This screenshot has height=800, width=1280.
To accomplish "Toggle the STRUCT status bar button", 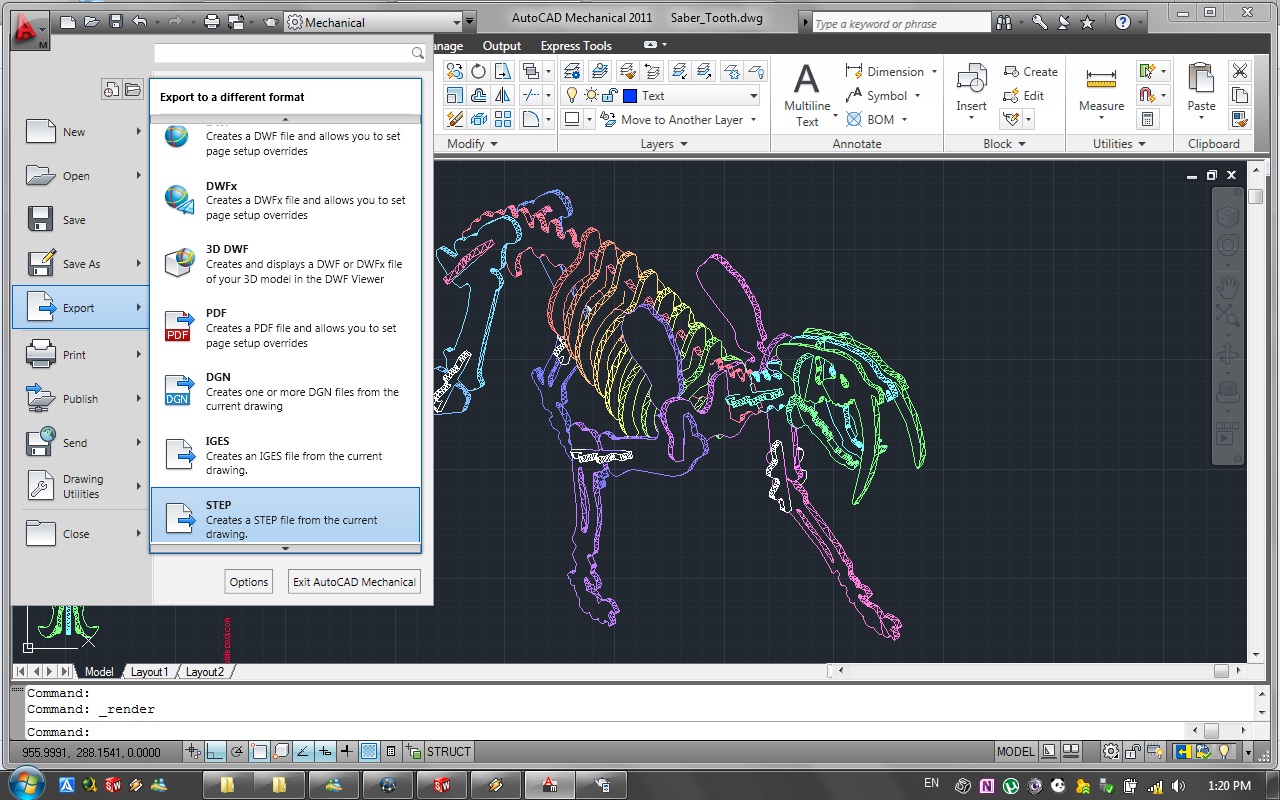I will (449, 752).
